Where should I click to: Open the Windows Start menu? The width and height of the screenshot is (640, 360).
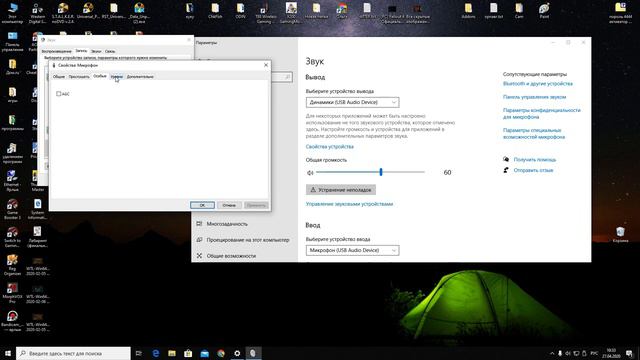(x=8, y=353)
